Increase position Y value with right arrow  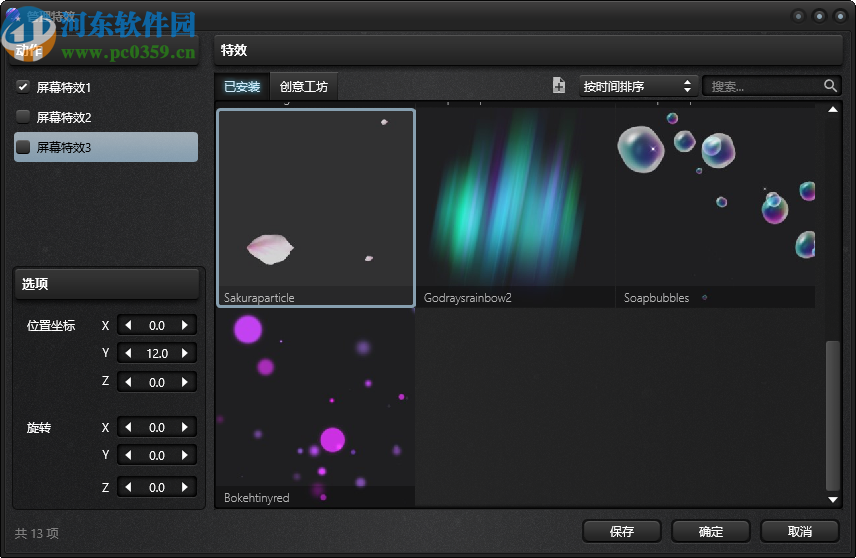pos(185,353)
